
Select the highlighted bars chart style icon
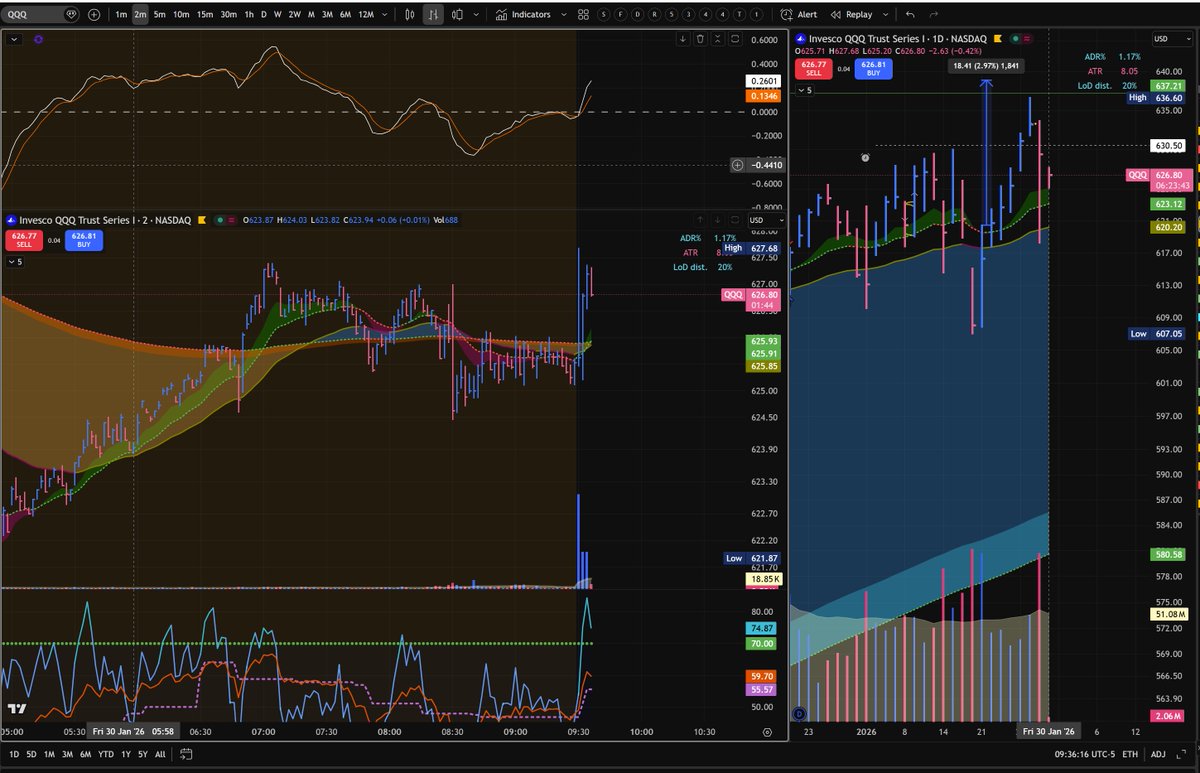point(433,15)
